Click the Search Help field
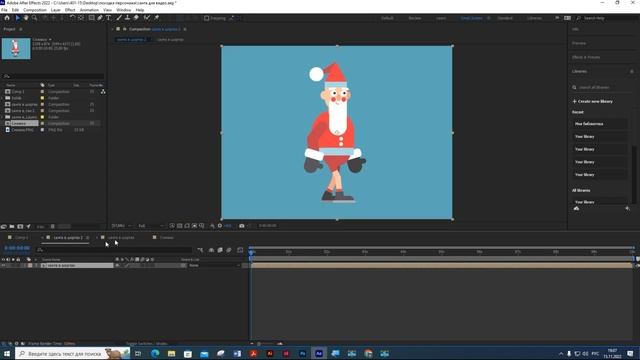 click(x=608, y=18)
